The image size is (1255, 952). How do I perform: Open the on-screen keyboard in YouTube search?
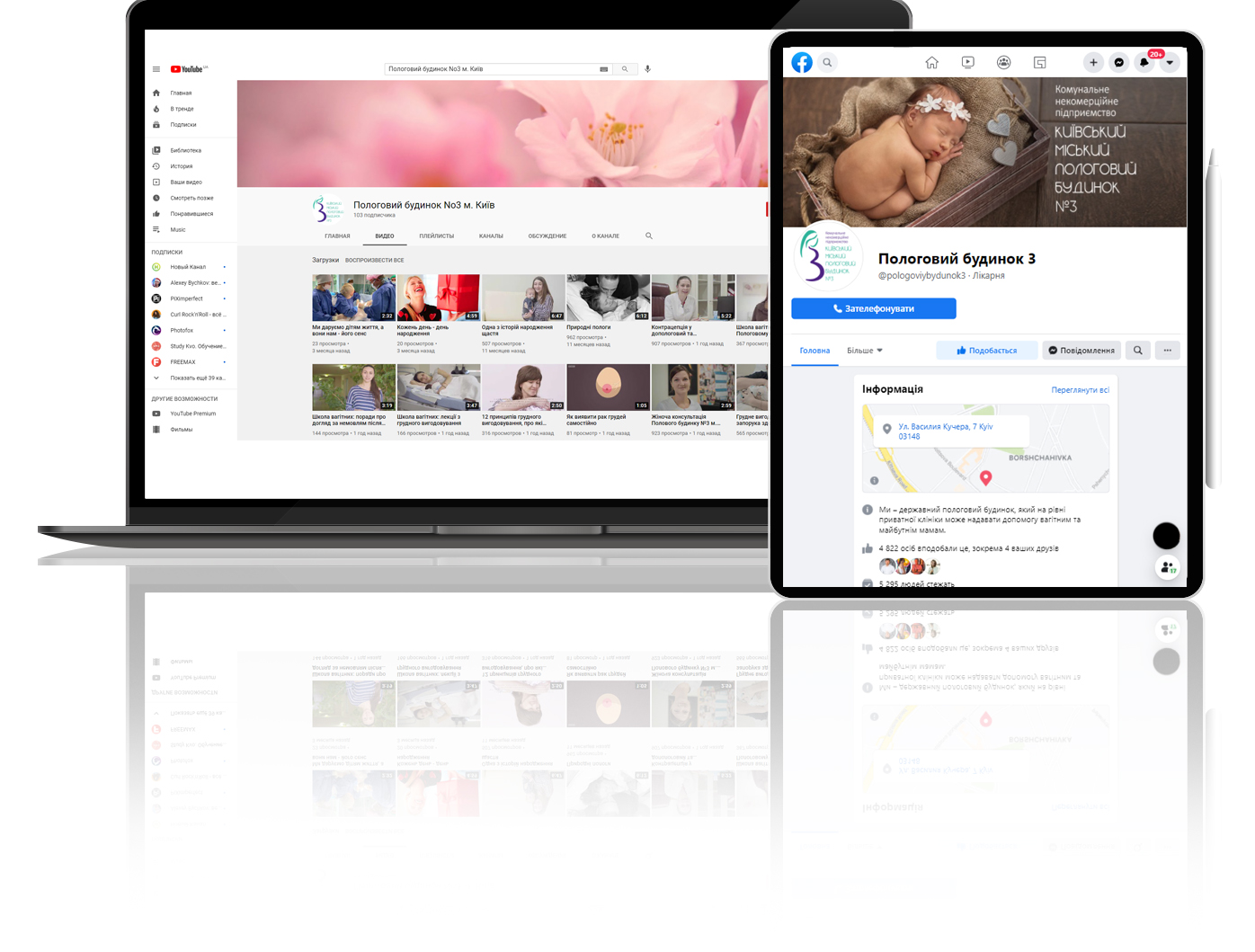(x=604, y=69)
